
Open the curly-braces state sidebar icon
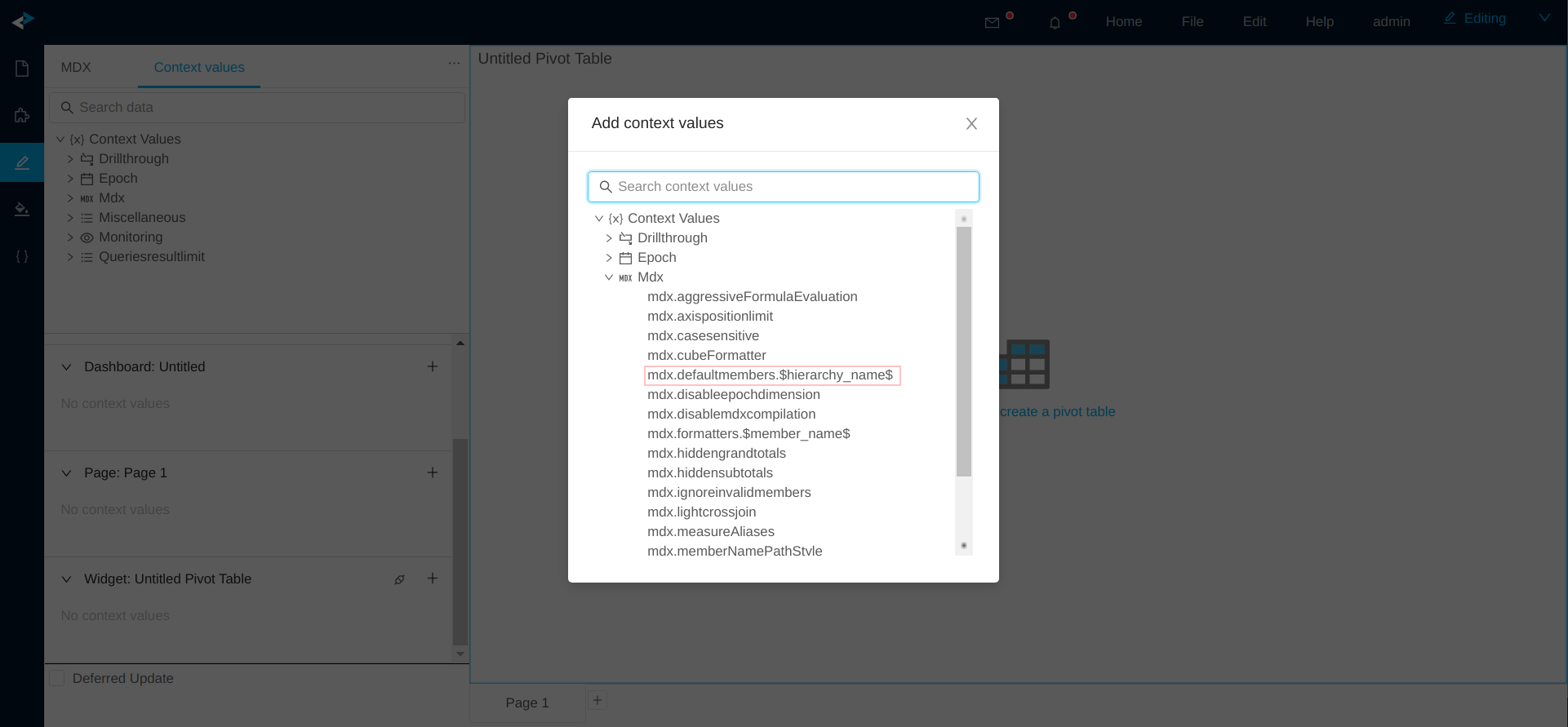[22, 256]
